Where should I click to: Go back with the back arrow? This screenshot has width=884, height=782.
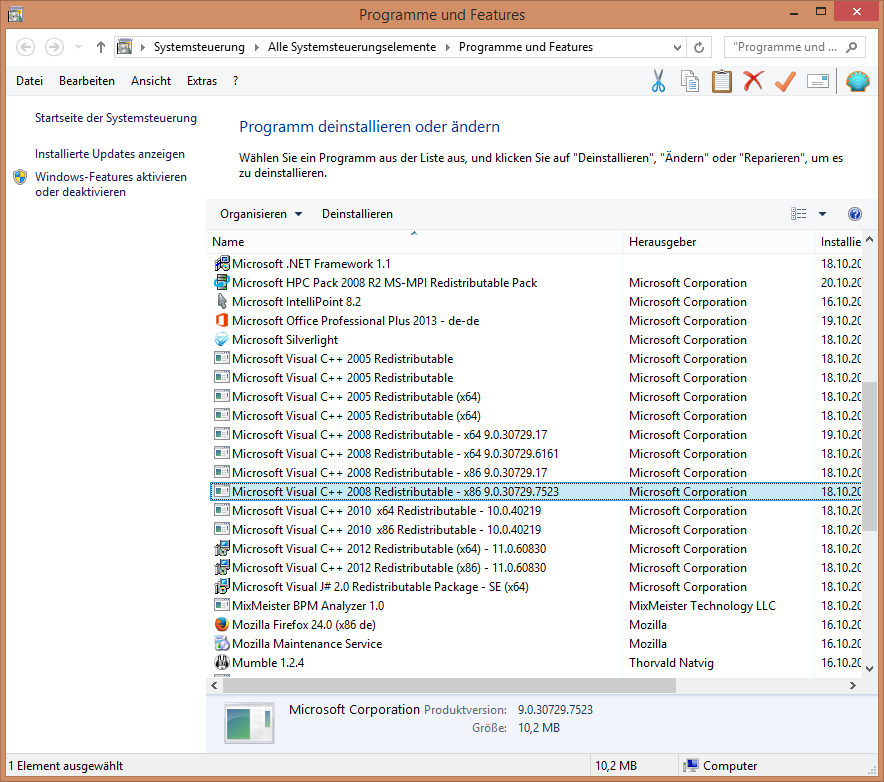coord(25,47)
